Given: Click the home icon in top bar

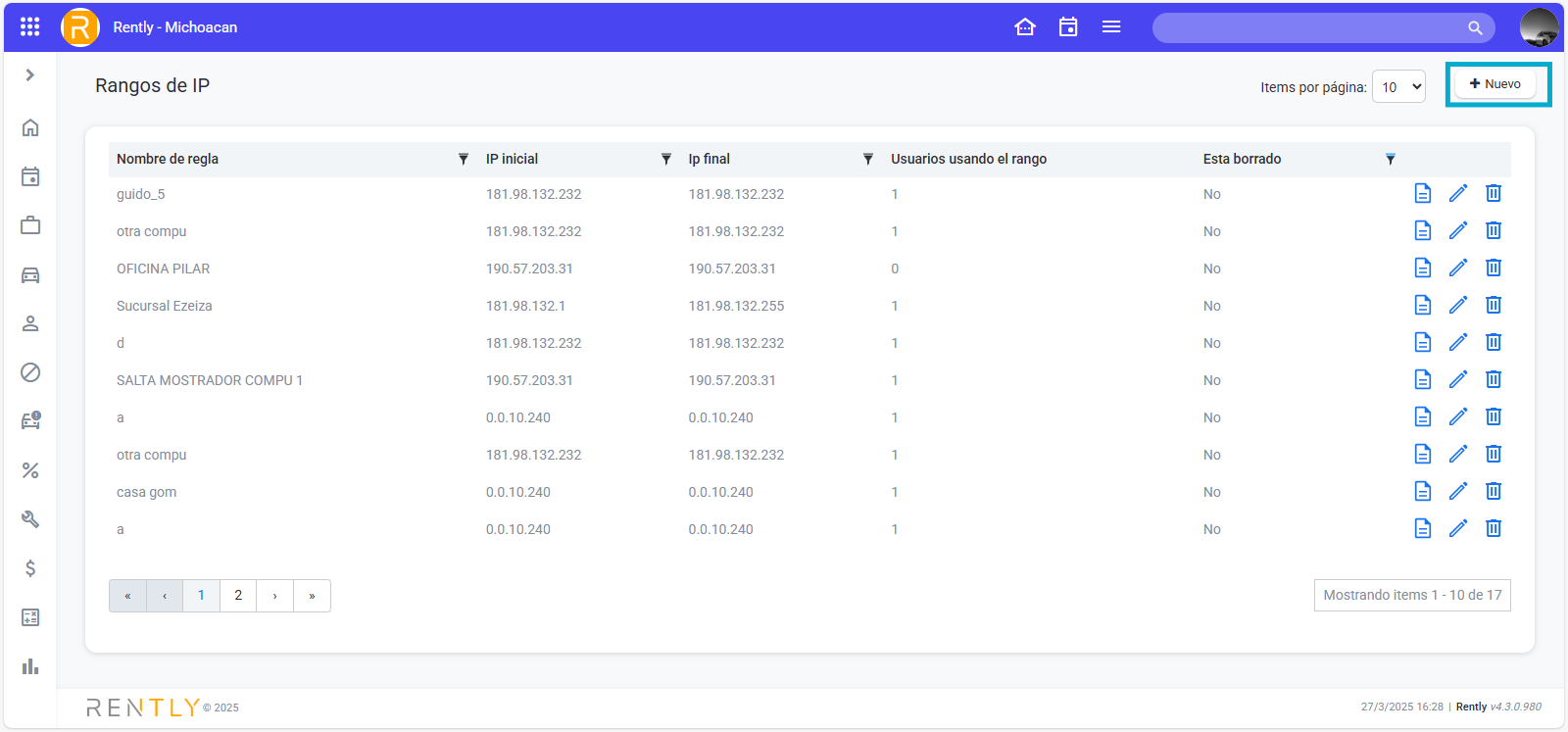Looking at the screenshot, I should (x=1025, y=26).
